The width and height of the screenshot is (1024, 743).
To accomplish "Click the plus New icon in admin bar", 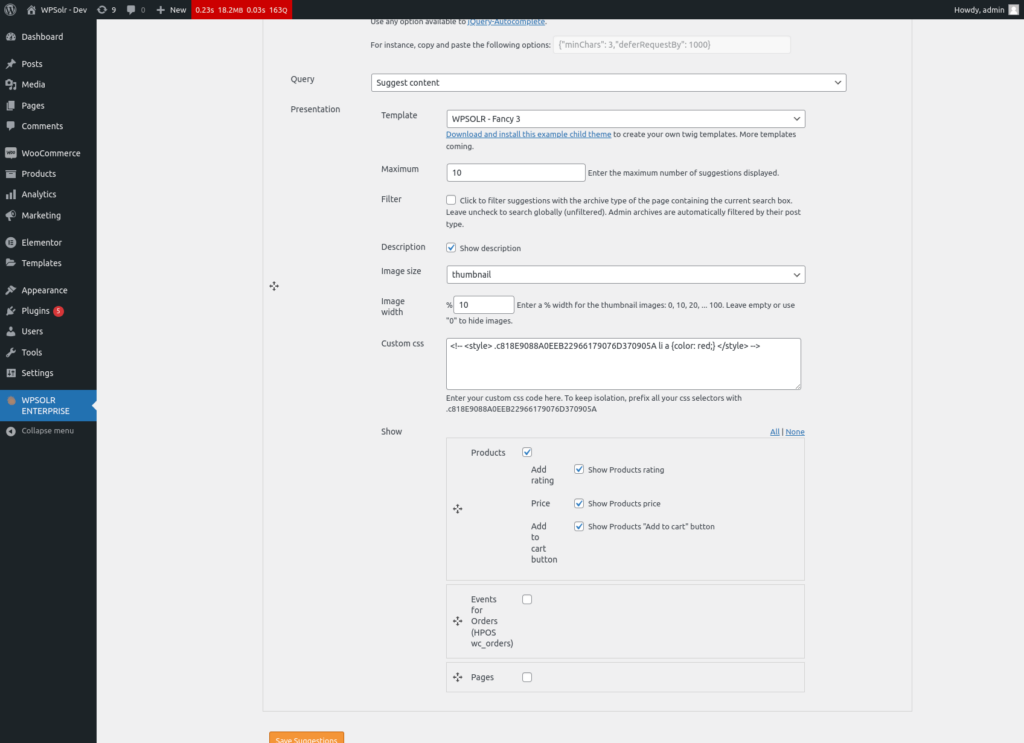I will 161,10.
